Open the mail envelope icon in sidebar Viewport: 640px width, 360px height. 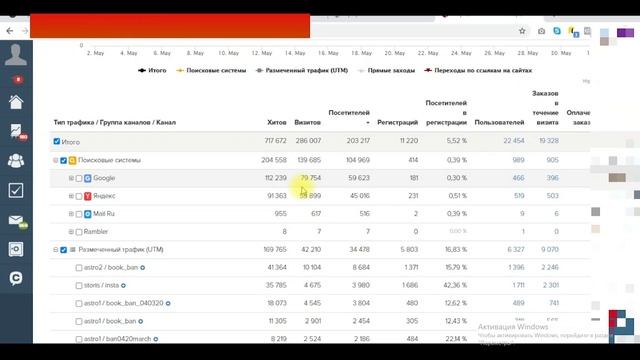click(16, 220)
